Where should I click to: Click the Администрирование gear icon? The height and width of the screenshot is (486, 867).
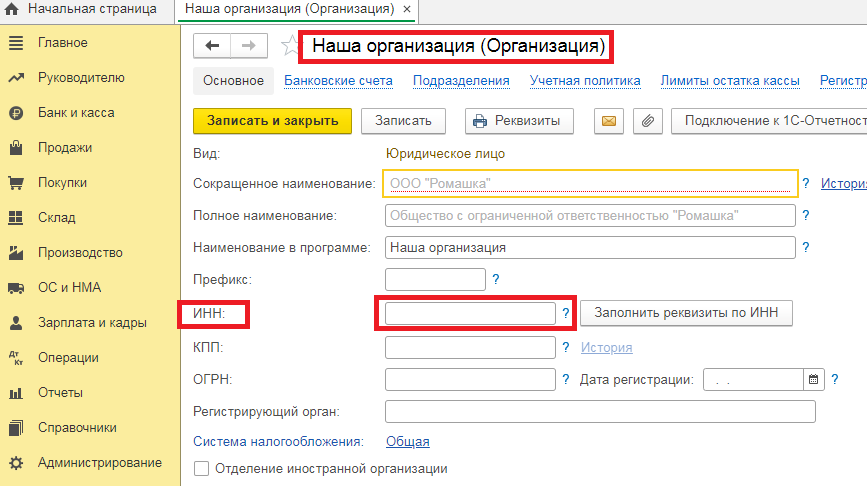coord(16,463)
